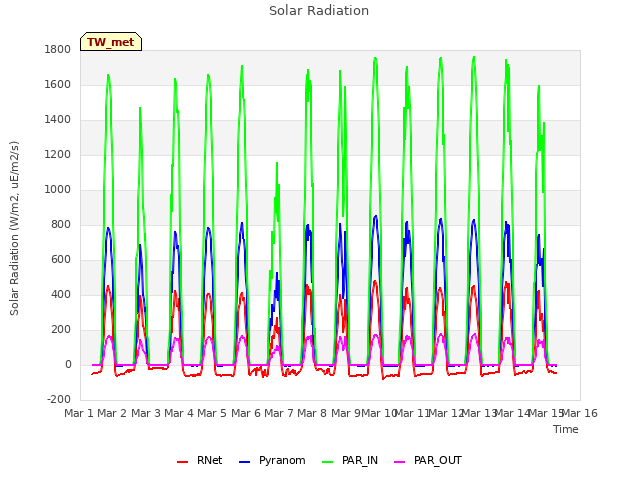Toggle the PAR_OUT legend label
This screenshot has height=480, width=640.
(438, 460)
